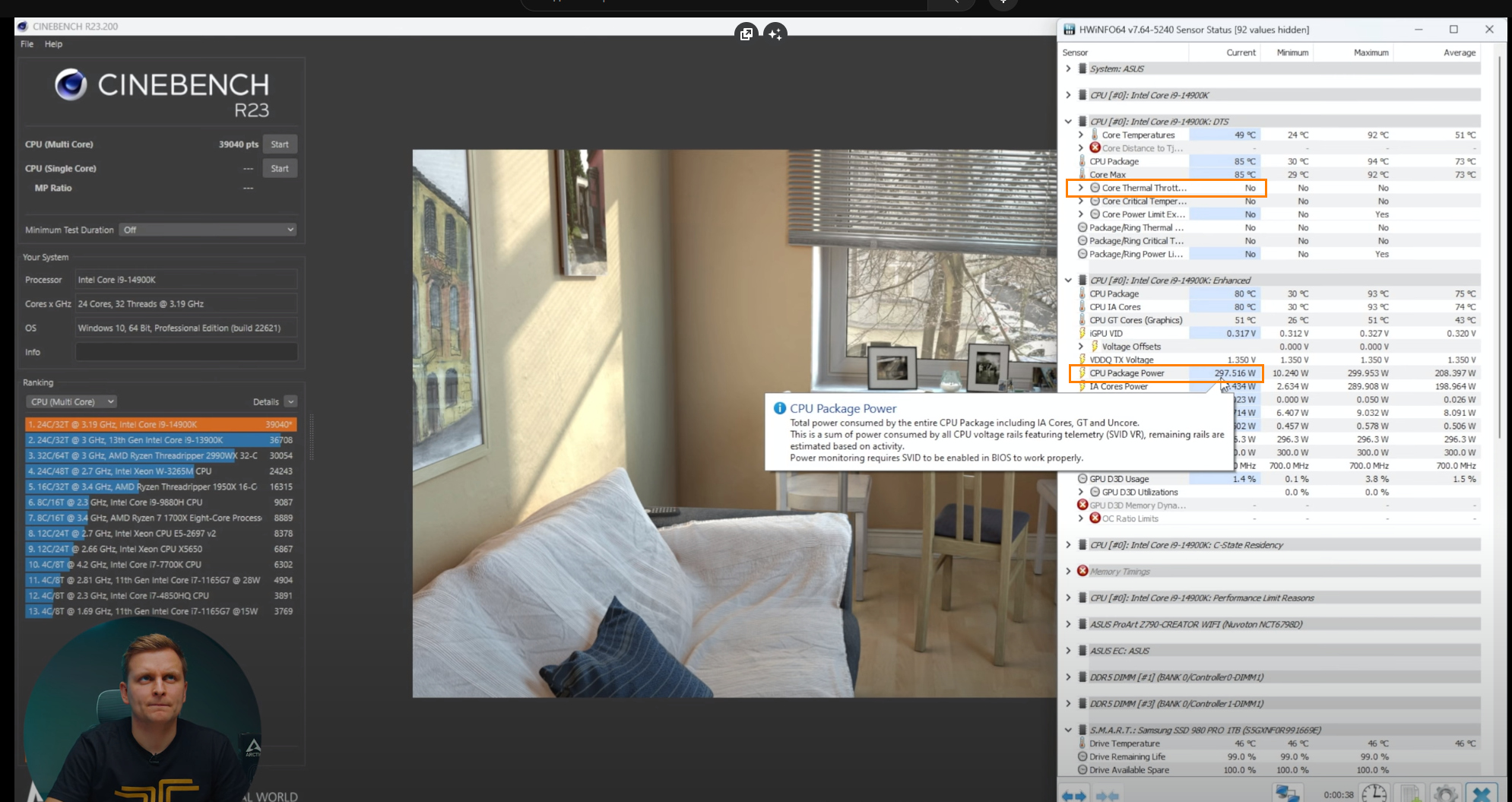Select the 13th Gen Intel Core i9-13900K ranking row
Viewport: 1512px width, 802px height.
pos(160,440)
